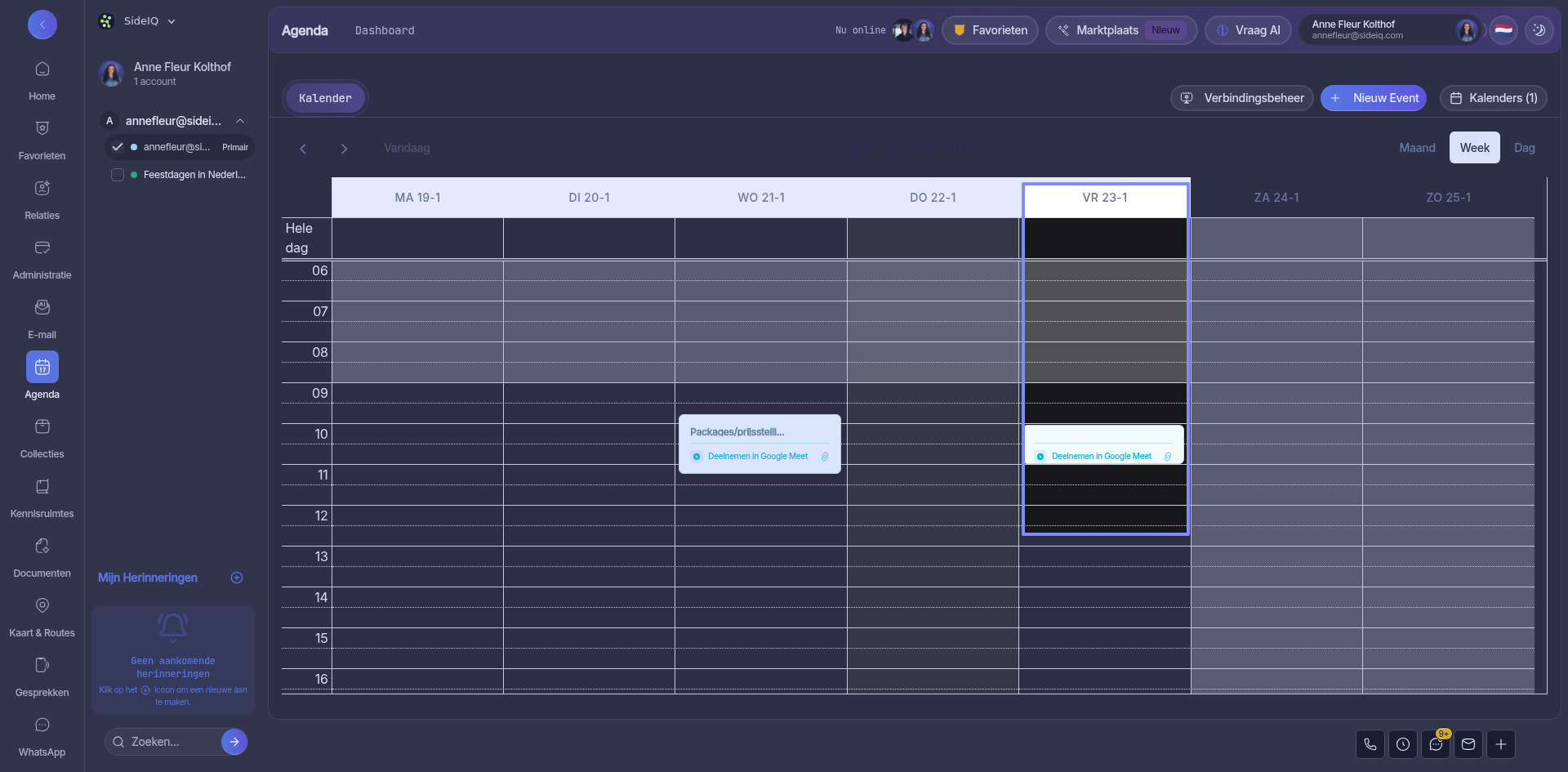The height and width of the screenshot is (772, 1568).
Task: Open the Kalenders (1) dropdown
Action: pos(1493,98)
